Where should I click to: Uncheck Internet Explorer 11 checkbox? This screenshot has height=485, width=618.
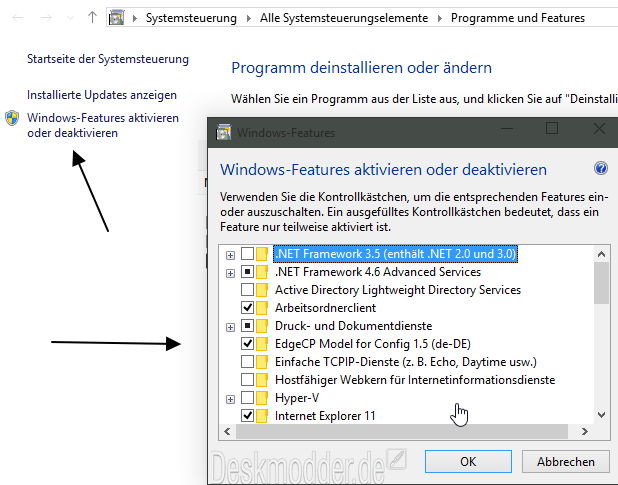pyautogui.click(x=248, y=415)
